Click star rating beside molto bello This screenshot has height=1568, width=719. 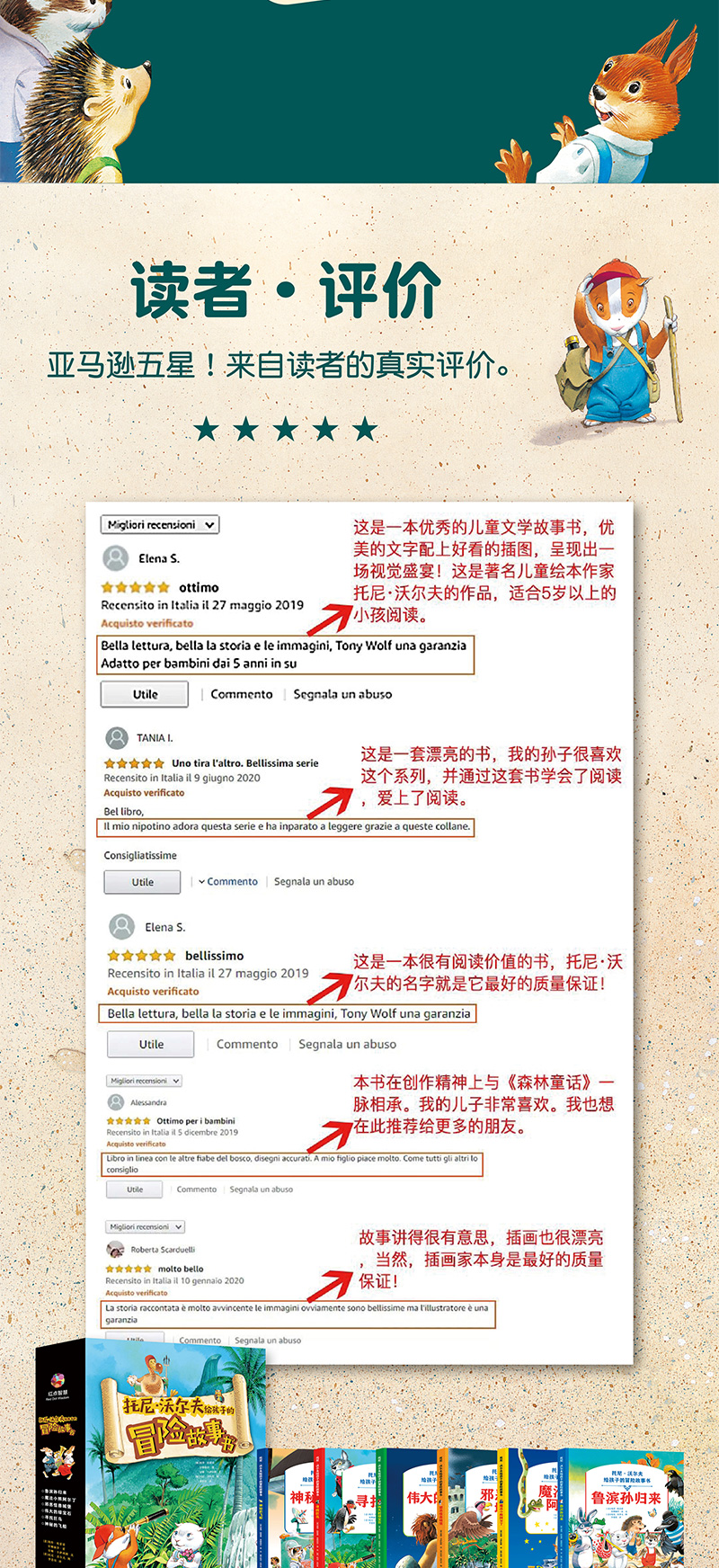click(129, 1270)
